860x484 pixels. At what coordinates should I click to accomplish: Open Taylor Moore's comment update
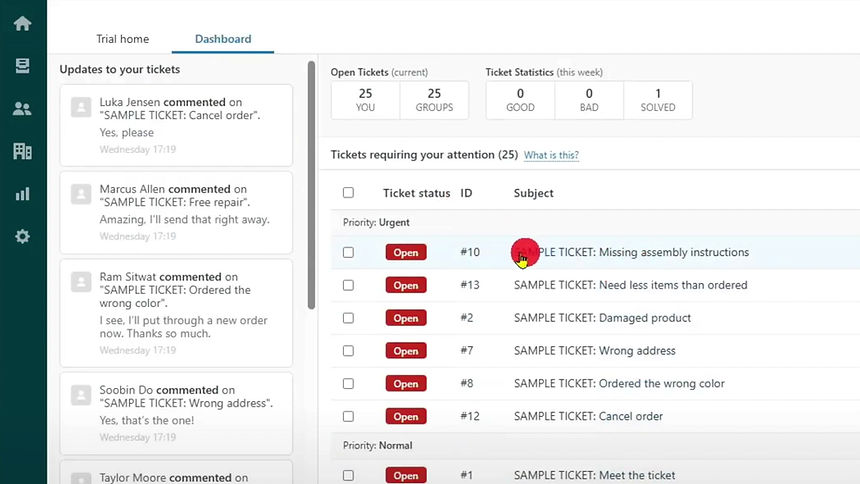point(176,473)
